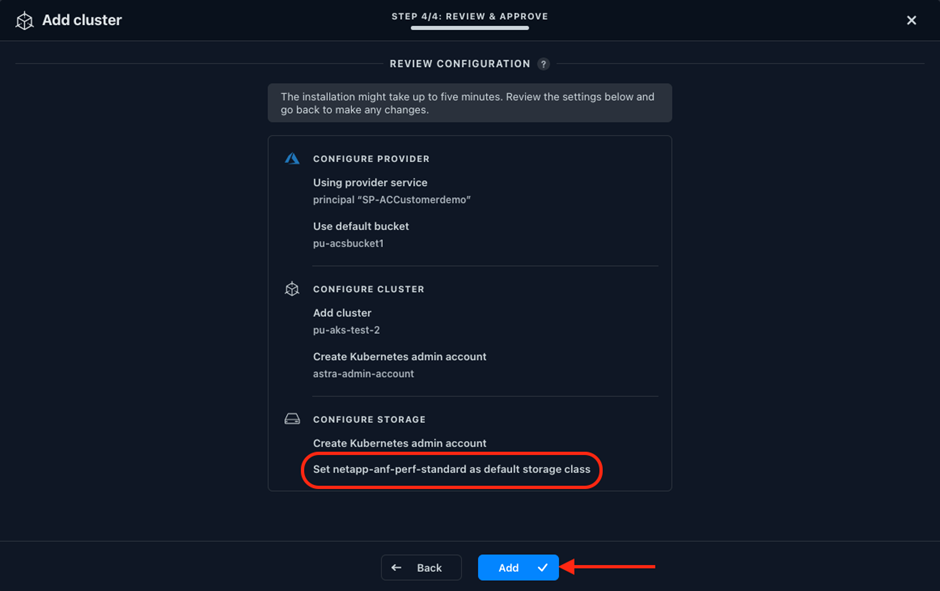Click the Add cluster cube icon in header
The height and width of the screenshot is (591, 940).
pos(25,20)
